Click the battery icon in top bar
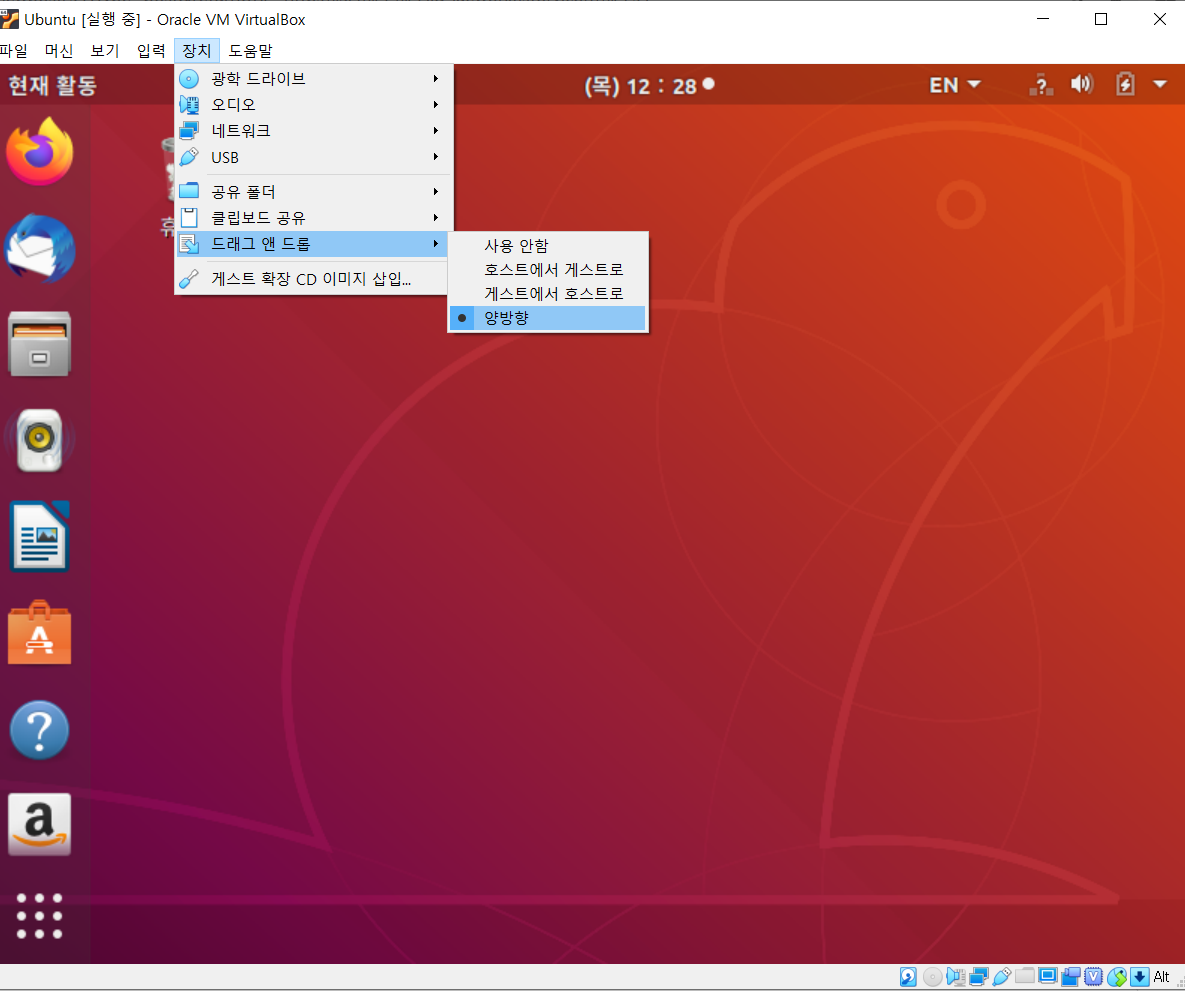The width and height of the screenshot is (1185, 991). tap(1125, 85)
